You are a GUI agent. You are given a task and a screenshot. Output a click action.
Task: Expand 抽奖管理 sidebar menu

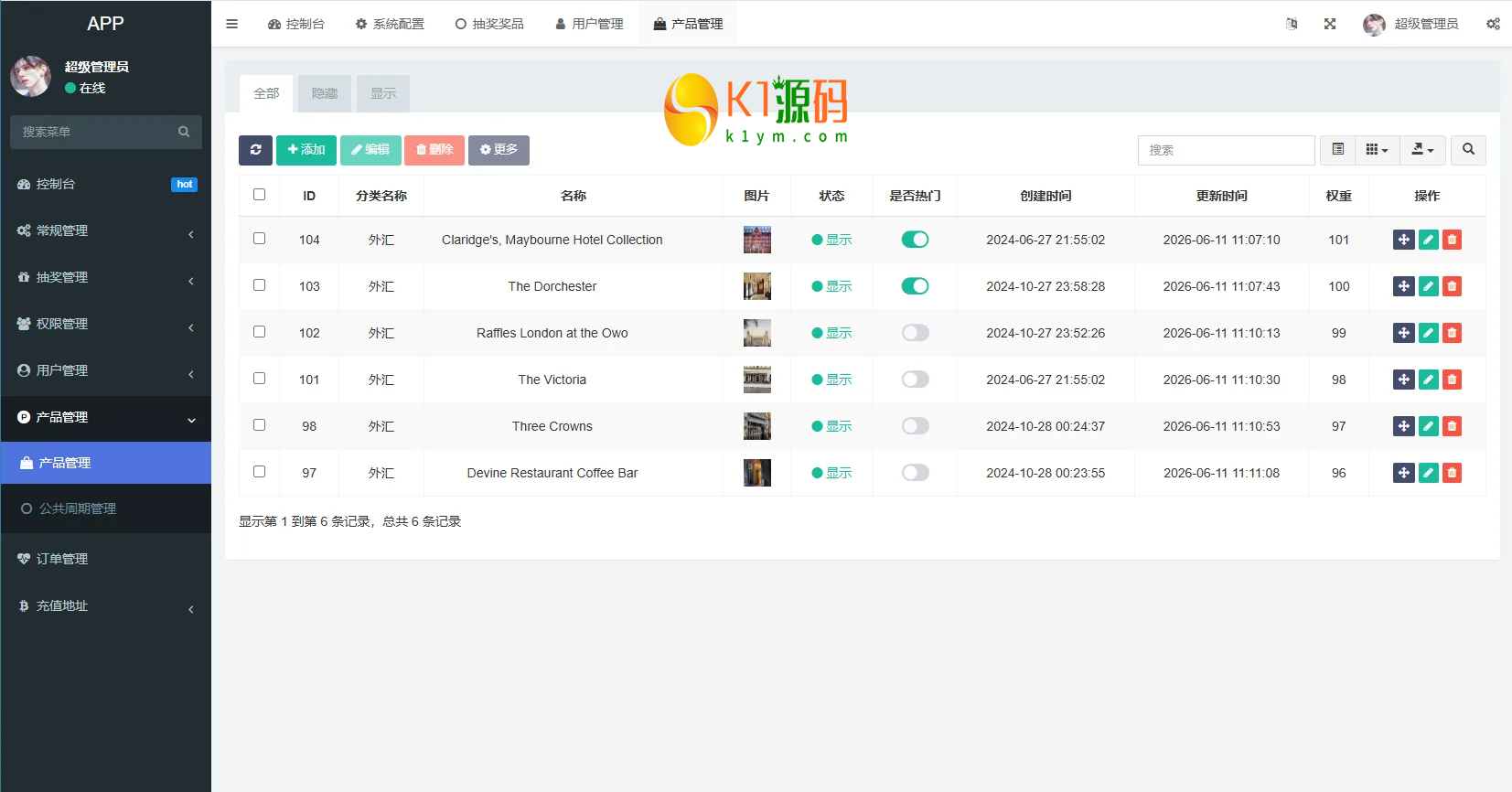(x=105, y=278)
